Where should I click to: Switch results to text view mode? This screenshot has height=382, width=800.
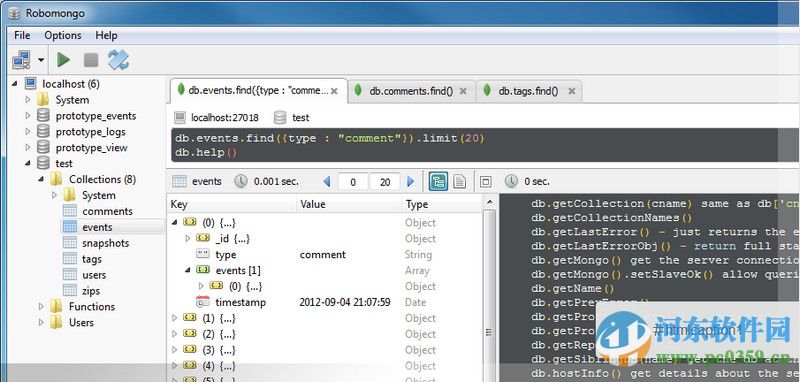coord(460,181)
